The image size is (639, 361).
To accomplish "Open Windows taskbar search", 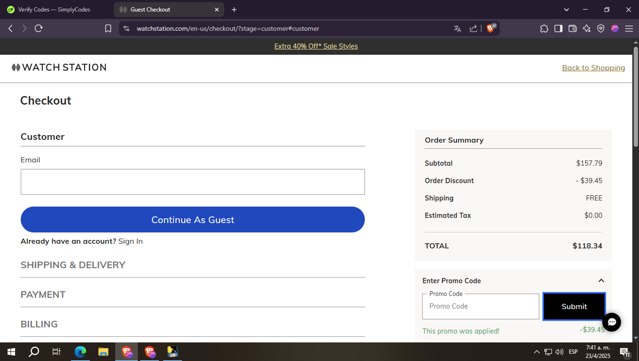I will coord(34,352).
